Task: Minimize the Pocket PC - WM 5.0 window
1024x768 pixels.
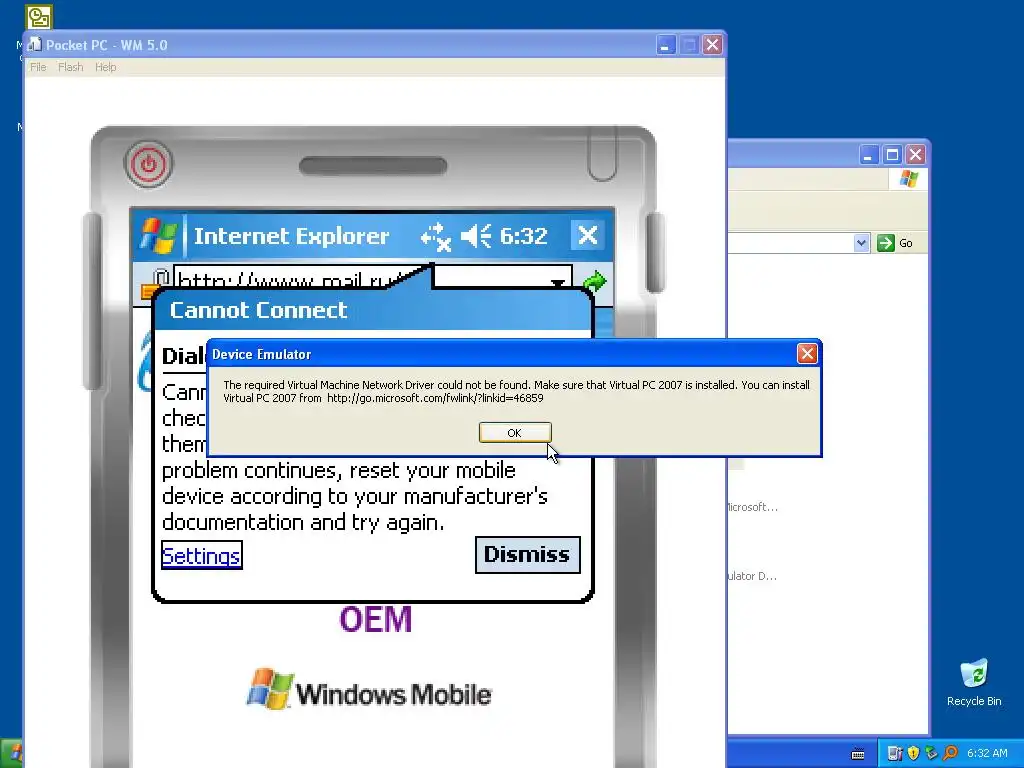Action: (x=665, y=45)
